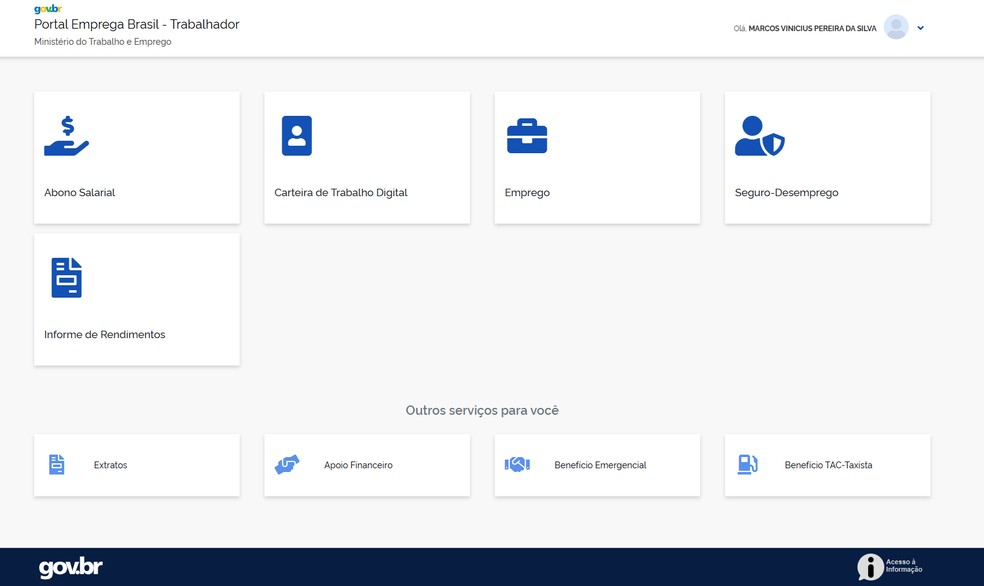Click the Seguro-Desemprego person-shield icon

(x=759, y=136)
